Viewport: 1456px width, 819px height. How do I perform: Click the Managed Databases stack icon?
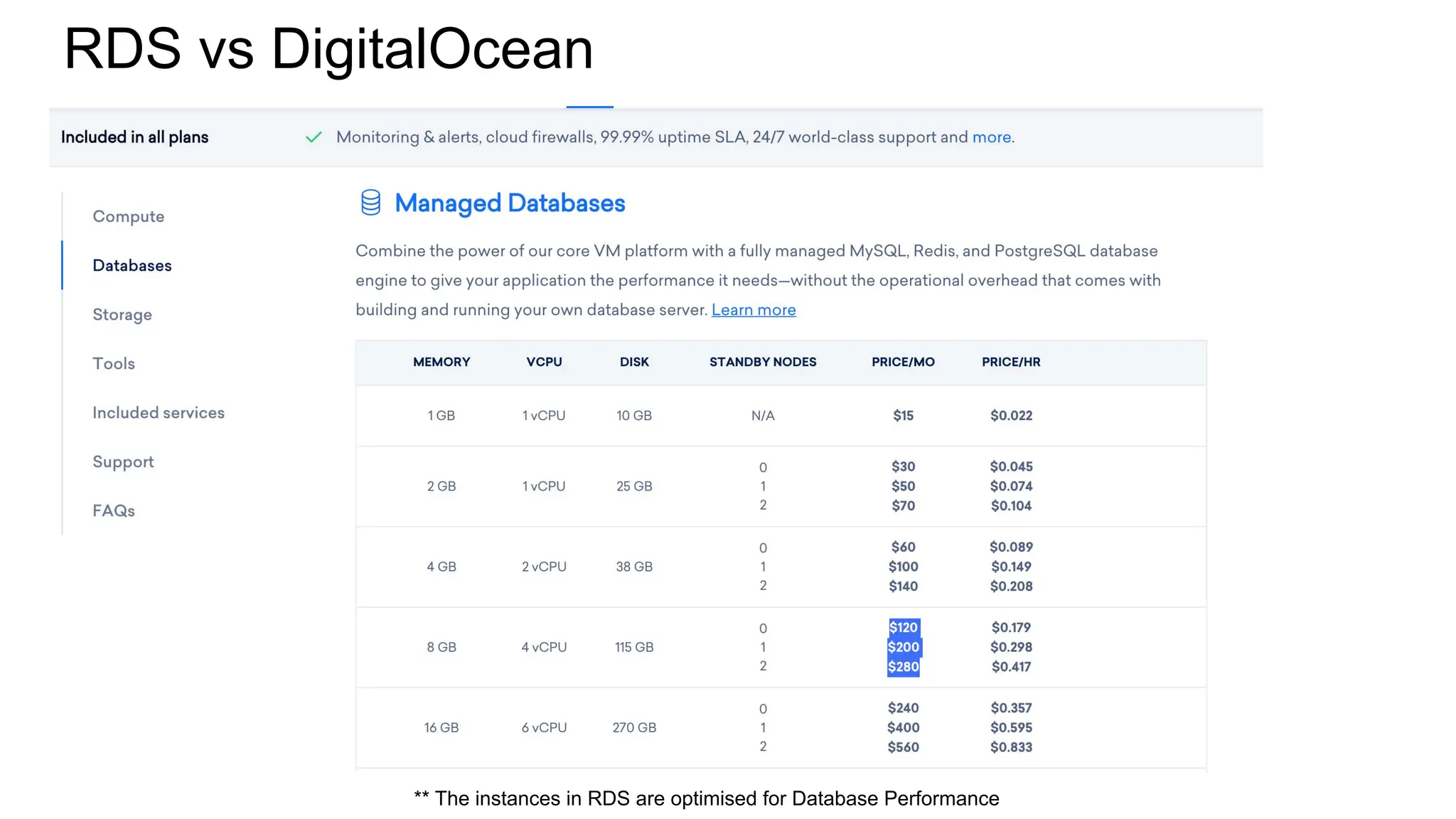pos(370,203)
